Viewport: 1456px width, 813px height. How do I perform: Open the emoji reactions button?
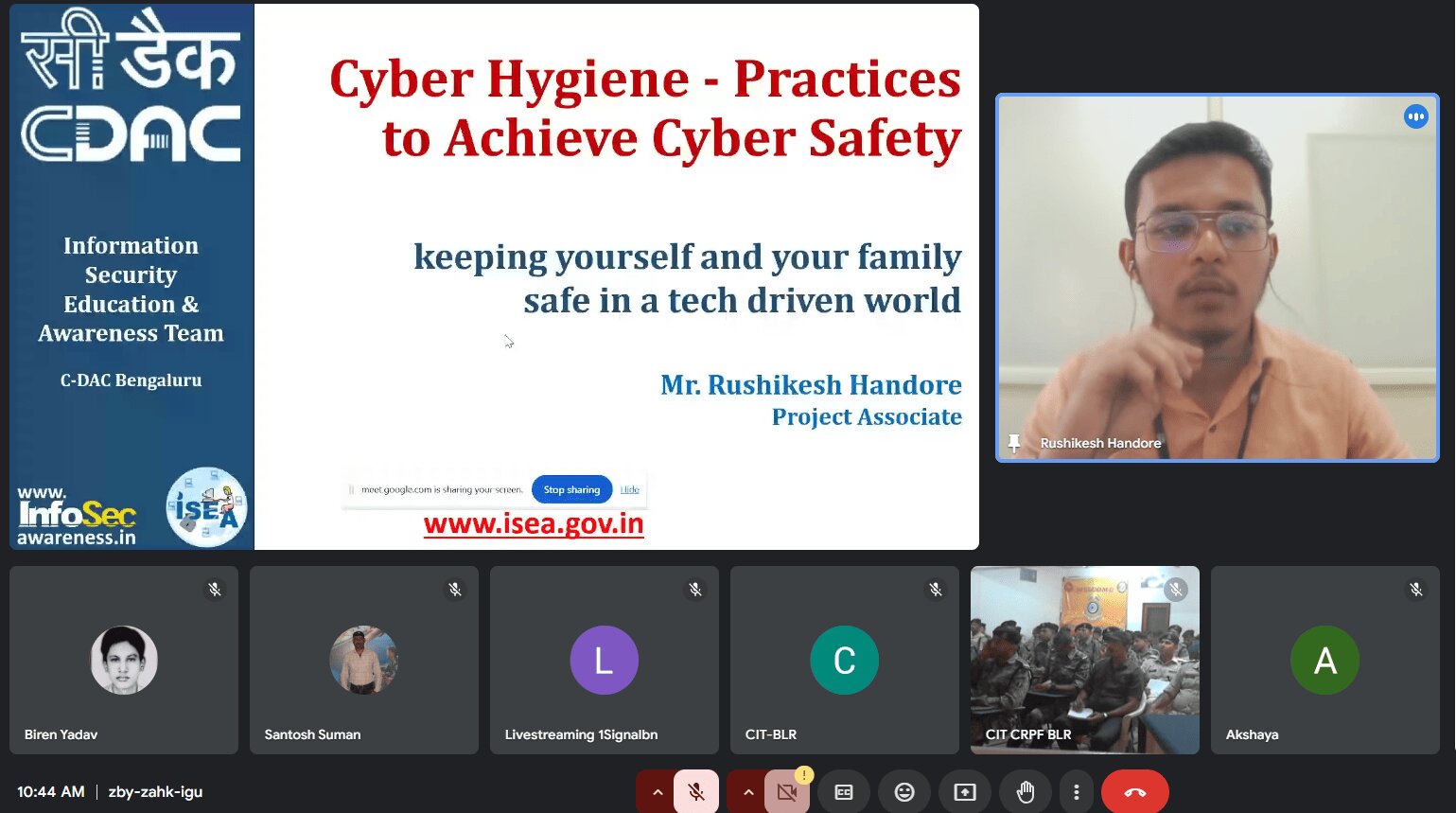[904, 792]
